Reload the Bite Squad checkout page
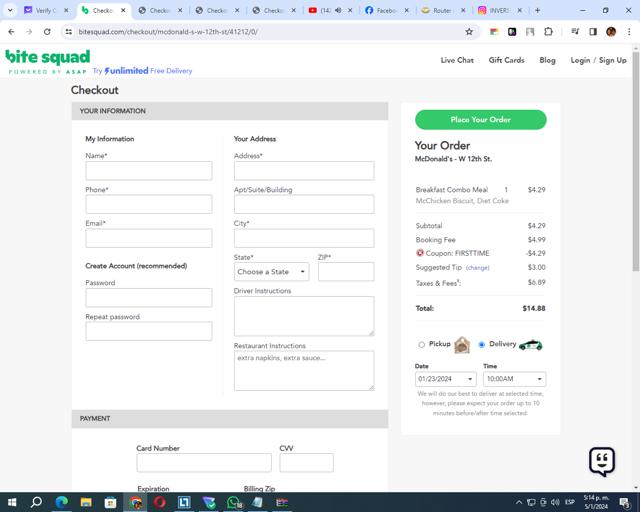The image size is (640, 512). click(47, 31)
